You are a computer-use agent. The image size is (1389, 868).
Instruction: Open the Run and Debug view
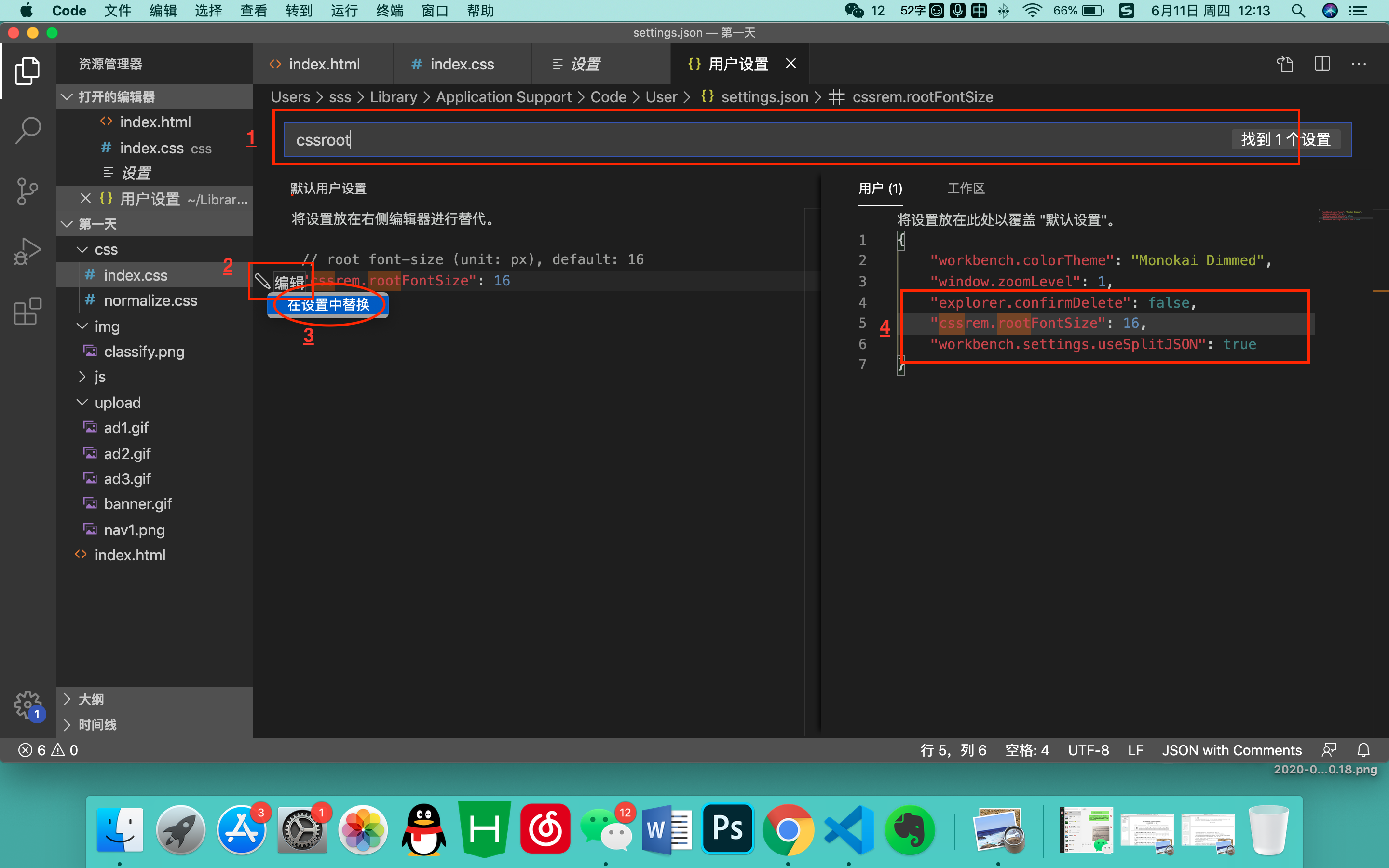[x=27, y=251]
